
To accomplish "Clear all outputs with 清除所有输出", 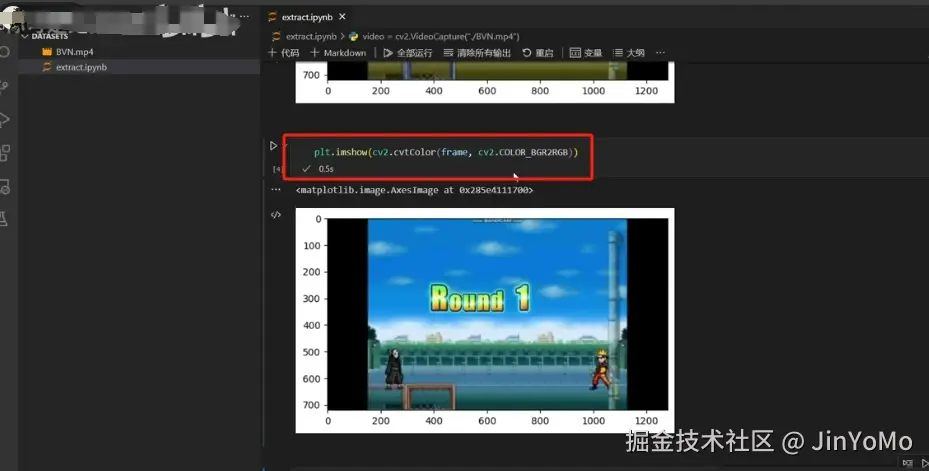I will [x=478, y=53].
